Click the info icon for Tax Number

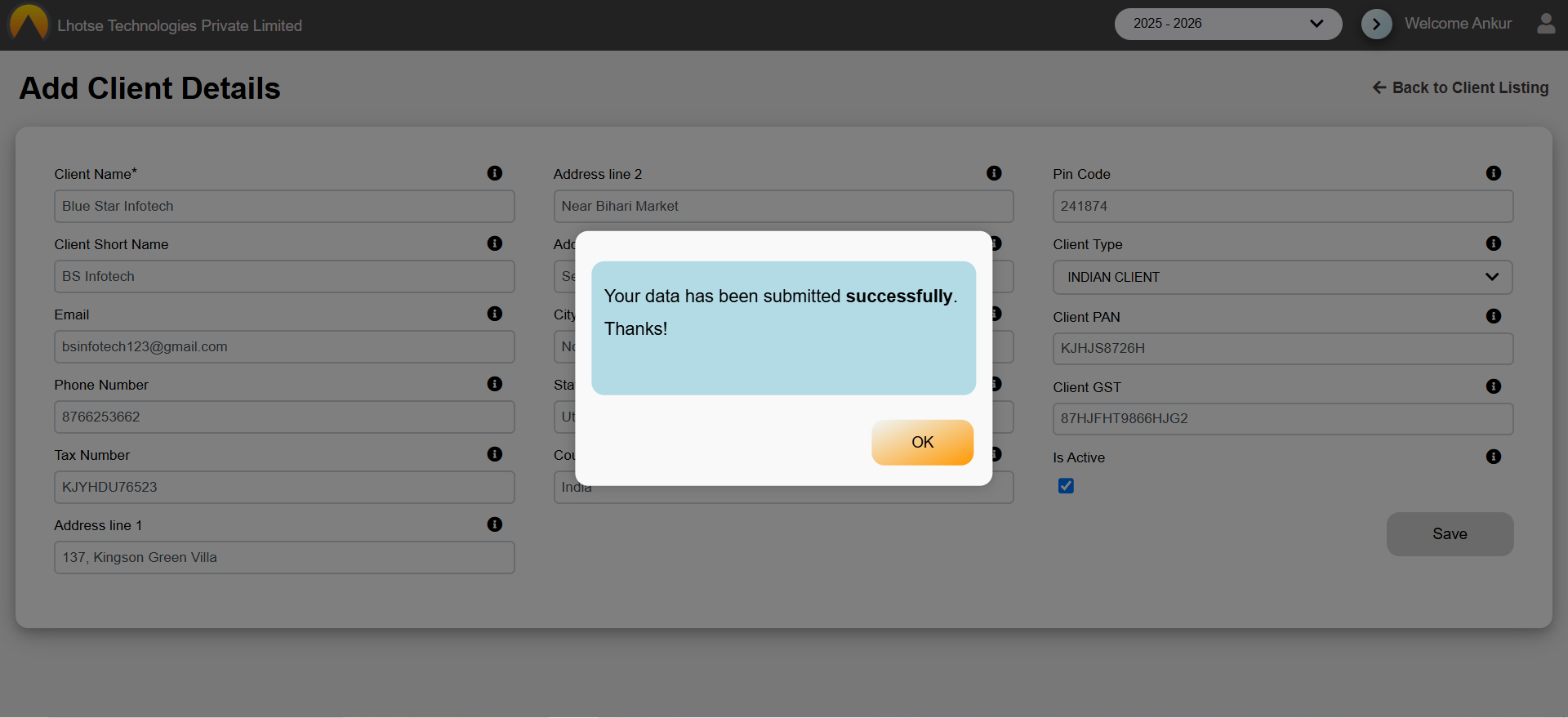point(495,454)
